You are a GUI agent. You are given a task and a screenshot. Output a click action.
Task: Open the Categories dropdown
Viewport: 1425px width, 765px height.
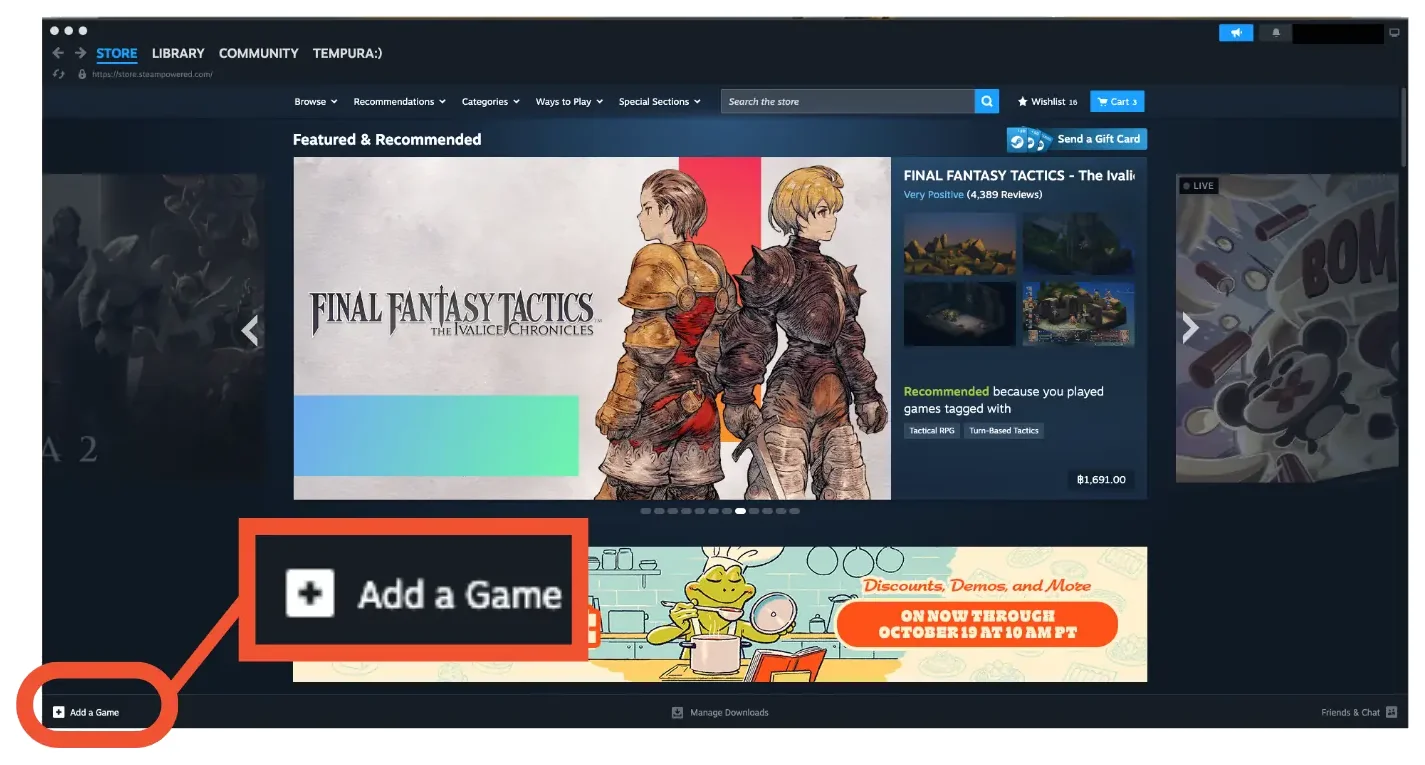(x=491, y=101)
